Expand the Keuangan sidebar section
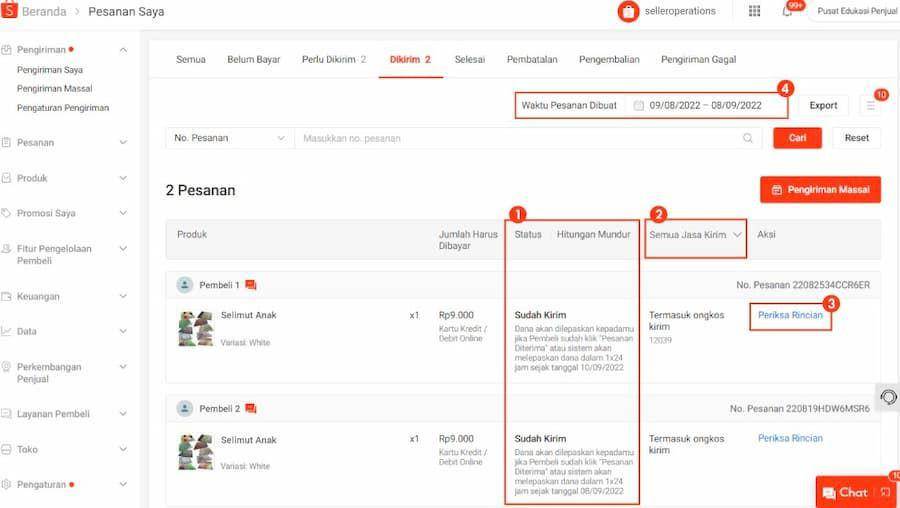900x508 pixels. (123, 296)
